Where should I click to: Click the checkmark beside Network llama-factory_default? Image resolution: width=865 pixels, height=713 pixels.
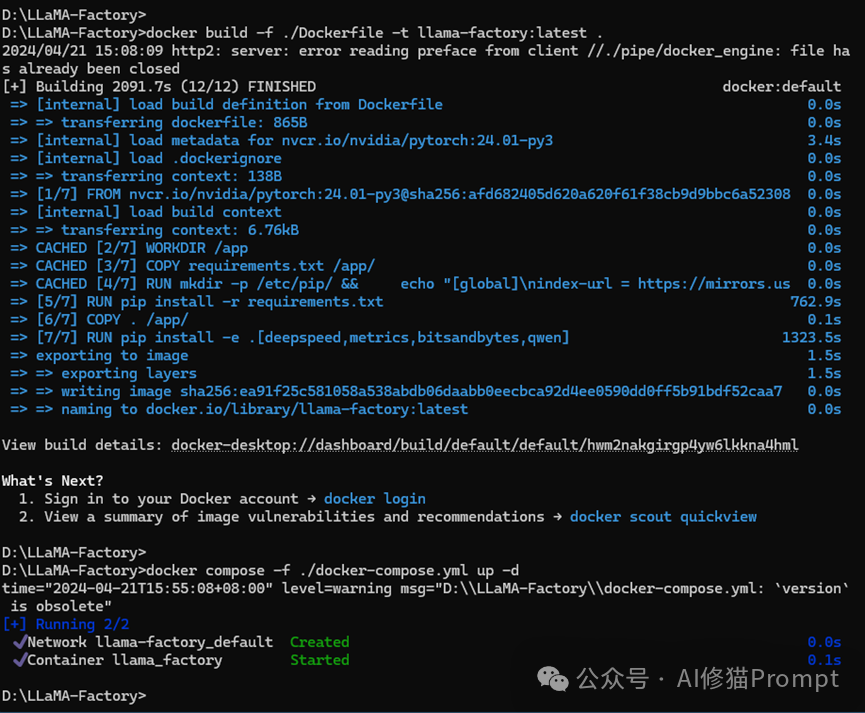[19, 642]
